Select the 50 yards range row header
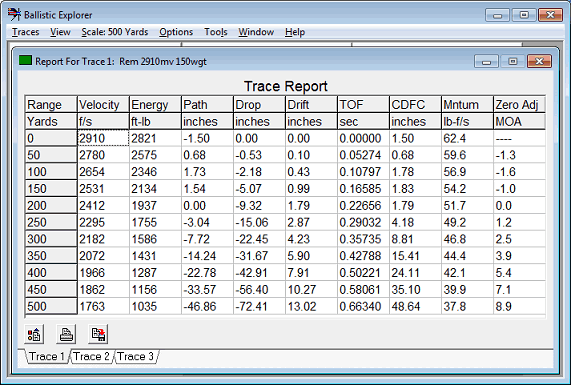571x385 pixels. (x=51, y=155)
